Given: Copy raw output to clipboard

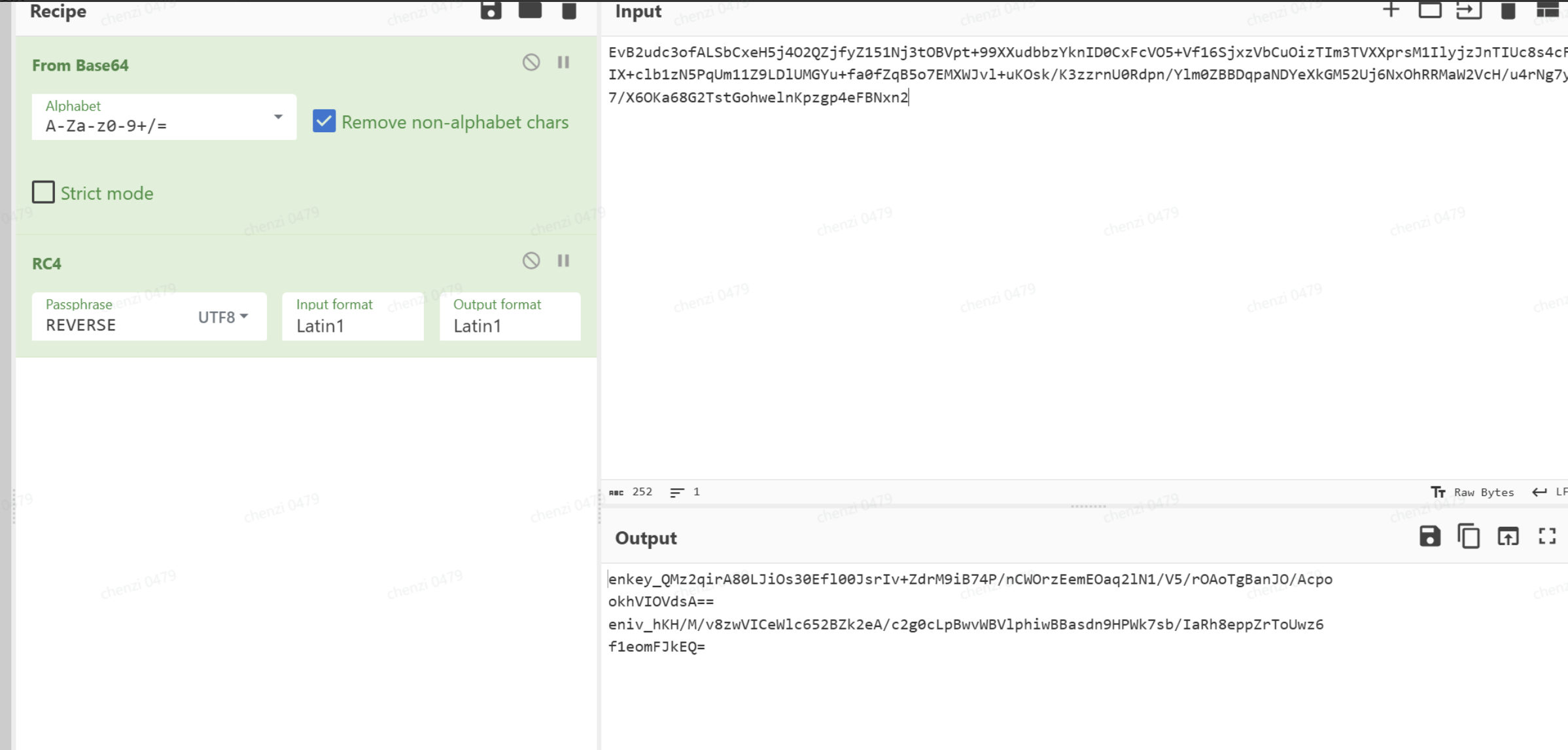Looking at the screenshot, I should pyautogui.click(x=1469, y=537).
